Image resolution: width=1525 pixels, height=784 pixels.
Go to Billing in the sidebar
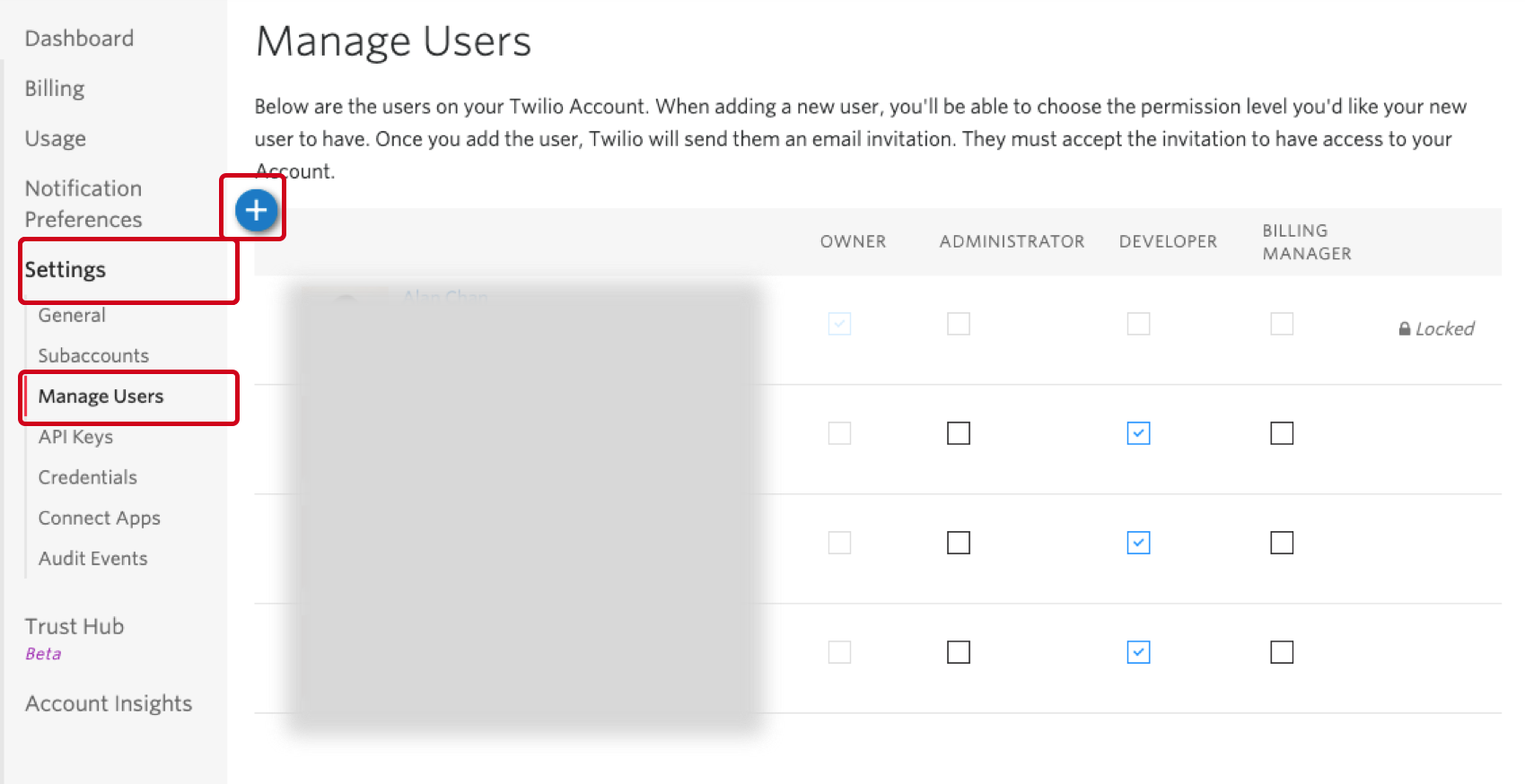point(55,89)
